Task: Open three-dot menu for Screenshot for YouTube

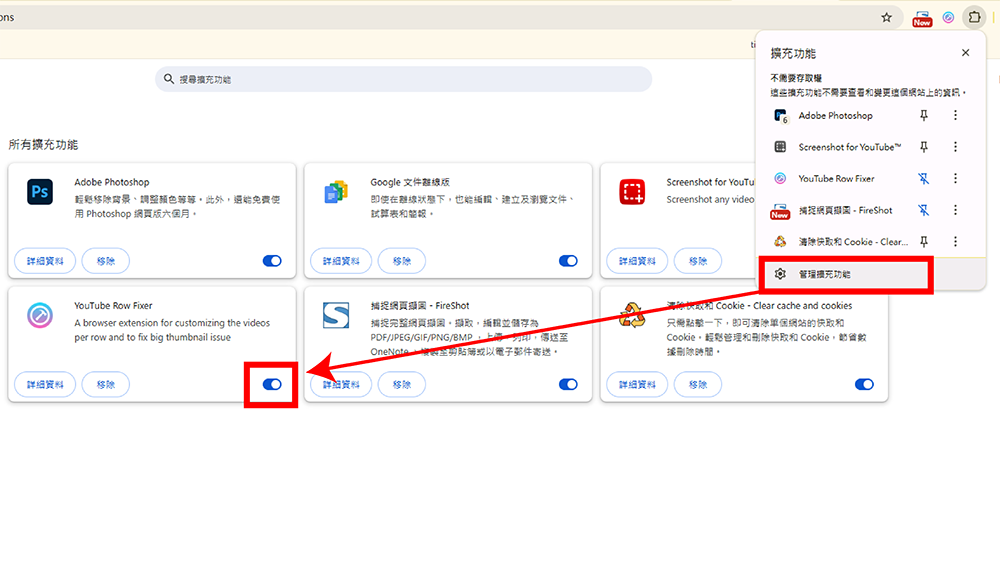Action: (955, 147)
